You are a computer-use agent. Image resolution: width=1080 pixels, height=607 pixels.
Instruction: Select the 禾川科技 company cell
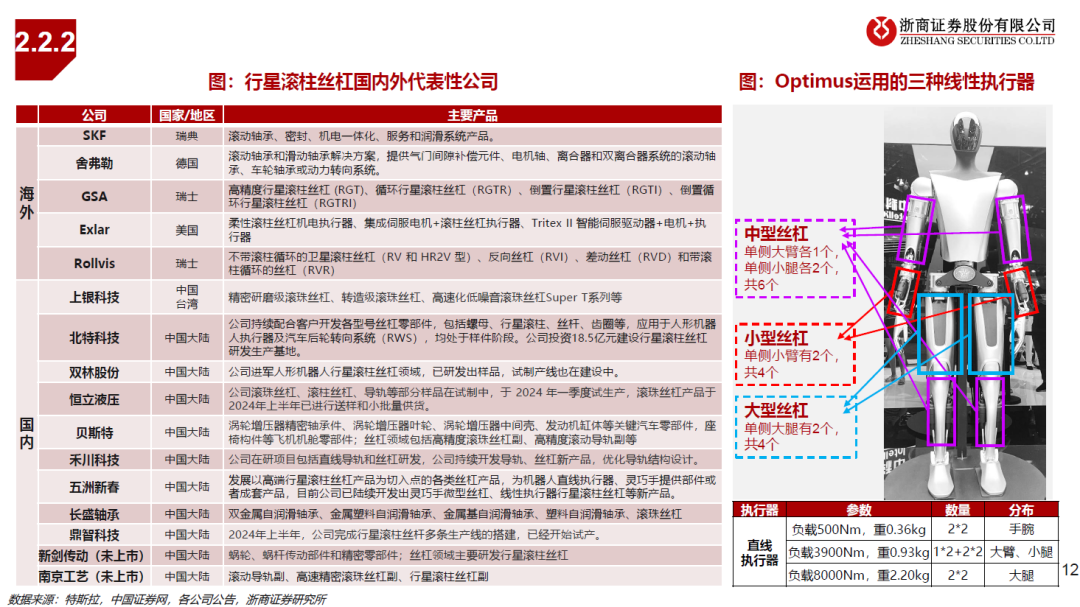click(94, 460)
